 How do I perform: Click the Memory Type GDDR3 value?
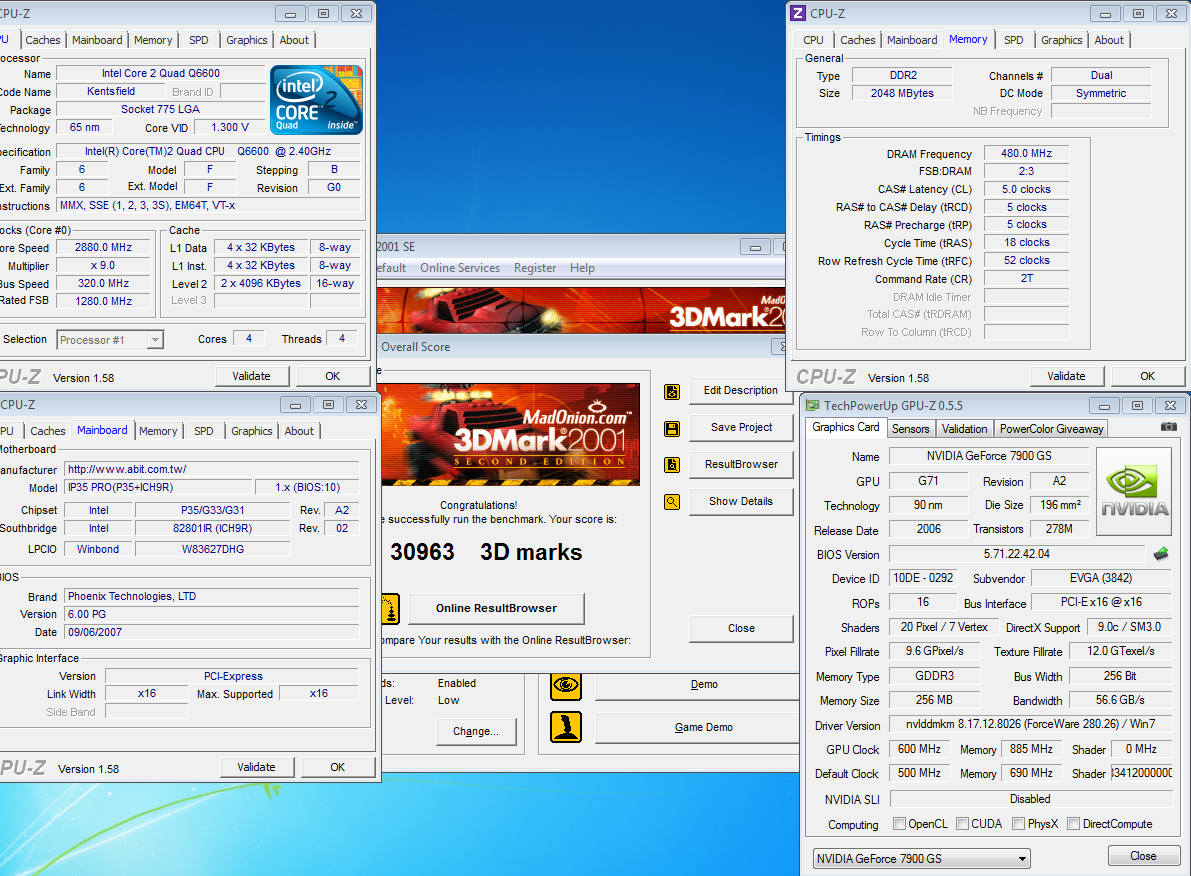point(934,676)
